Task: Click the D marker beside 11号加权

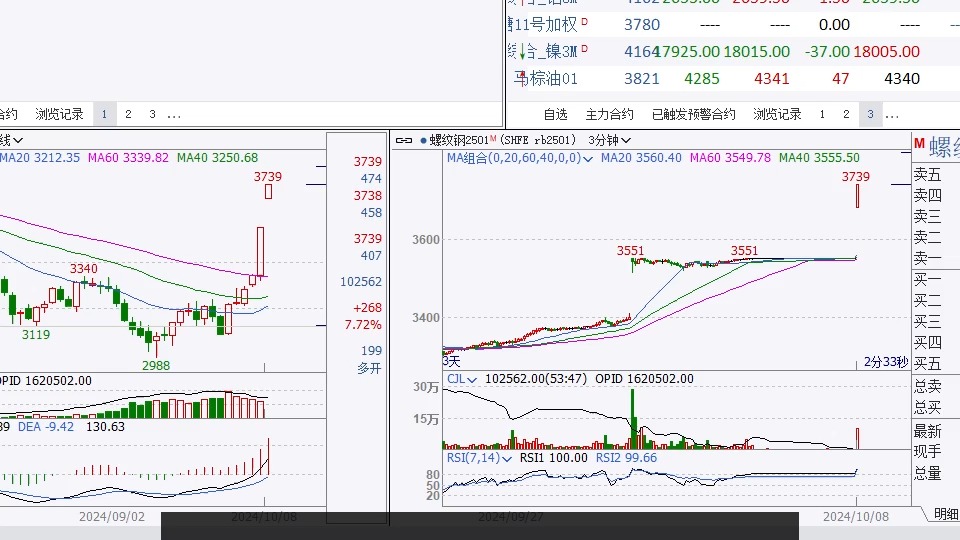Action: (x=584, y=22)
